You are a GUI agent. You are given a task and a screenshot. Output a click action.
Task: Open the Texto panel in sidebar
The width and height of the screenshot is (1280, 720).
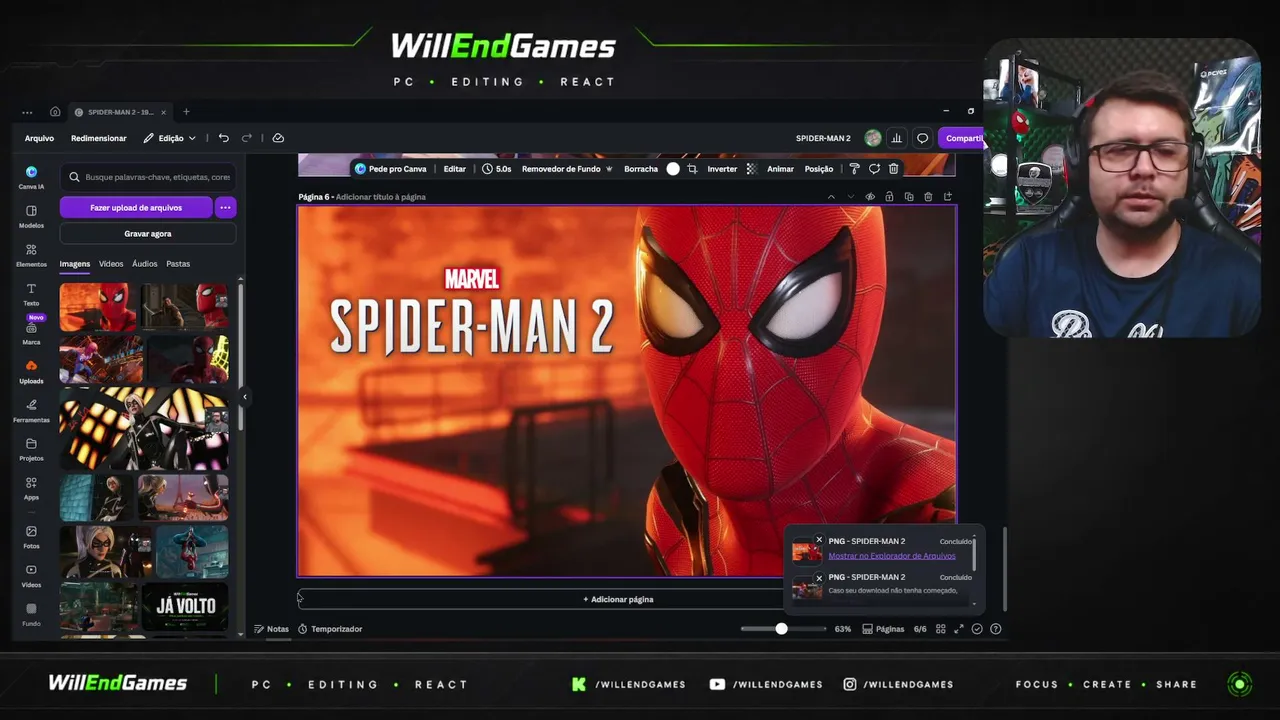pyautogui.click(x=31, y=294)
